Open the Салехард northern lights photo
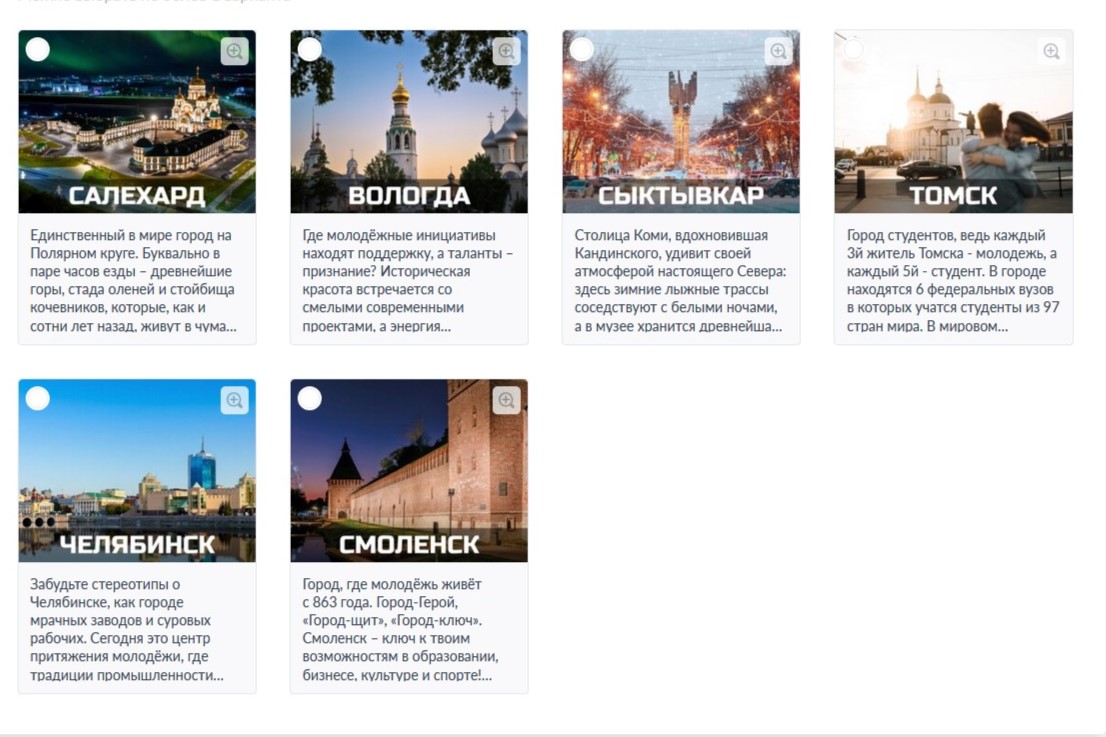 [x=137, y=121]
